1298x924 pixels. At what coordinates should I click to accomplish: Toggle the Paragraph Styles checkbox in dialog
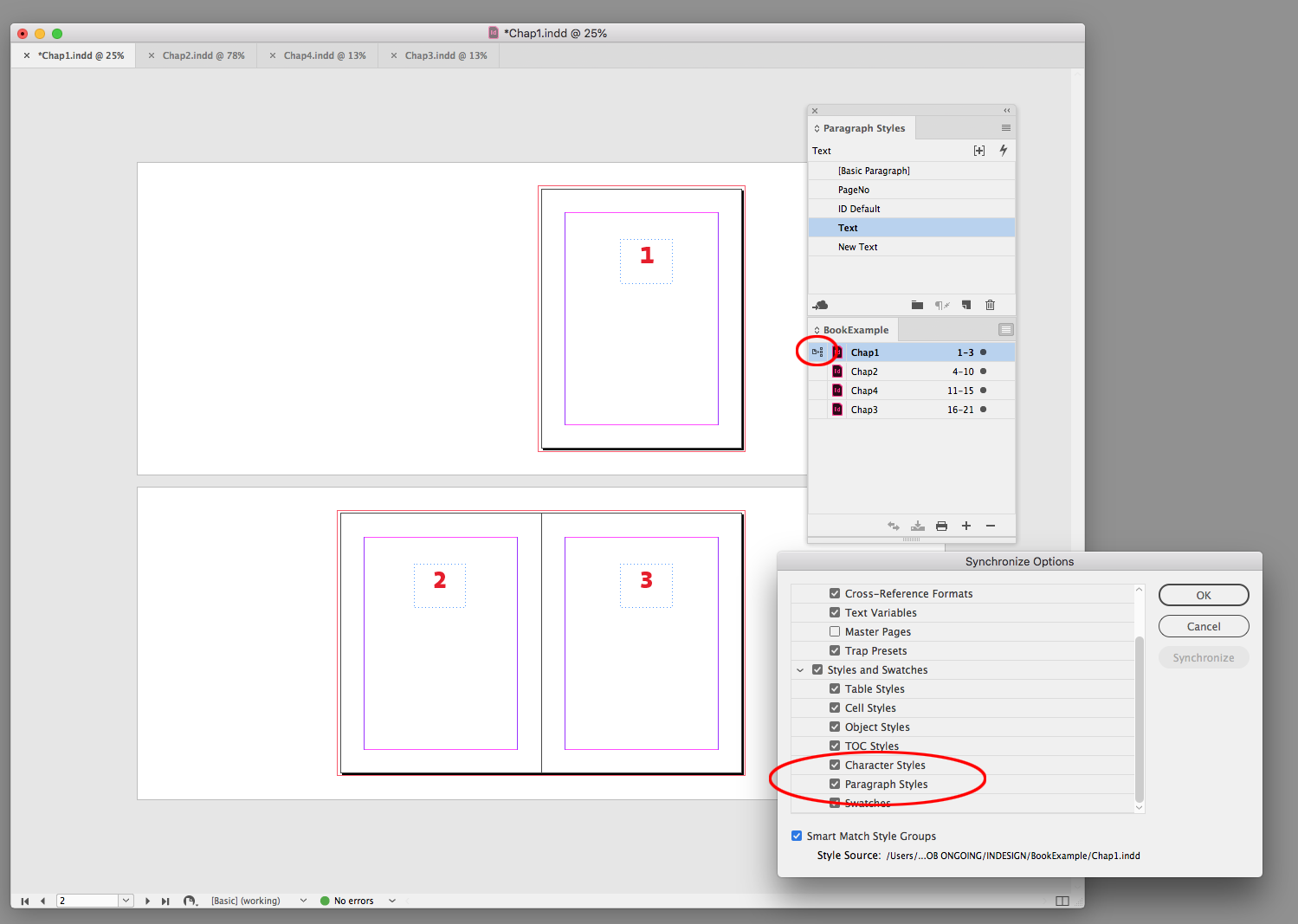835,785
